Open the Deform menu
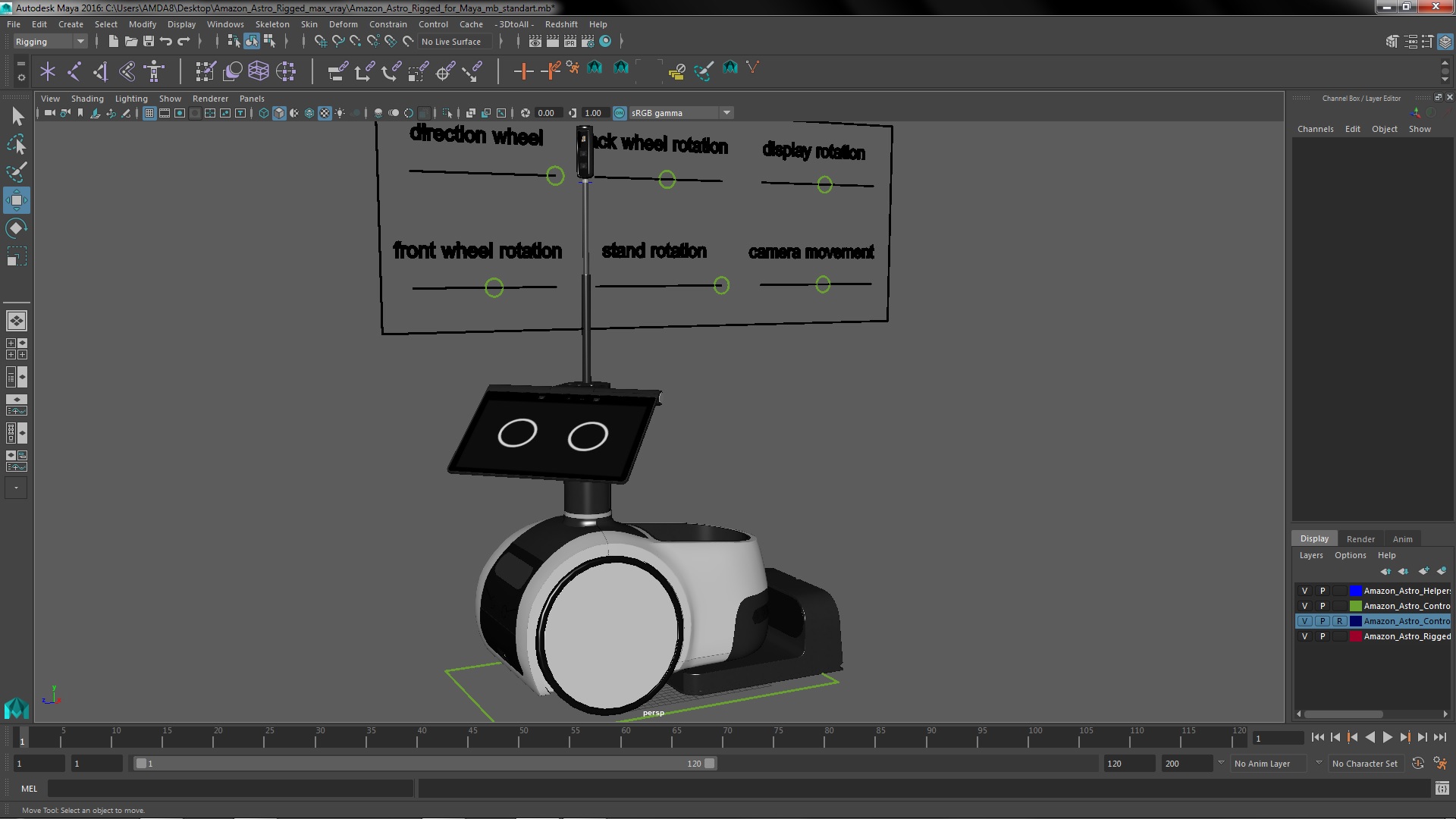This screenshot has width=1456, height=819. point(343,24)
